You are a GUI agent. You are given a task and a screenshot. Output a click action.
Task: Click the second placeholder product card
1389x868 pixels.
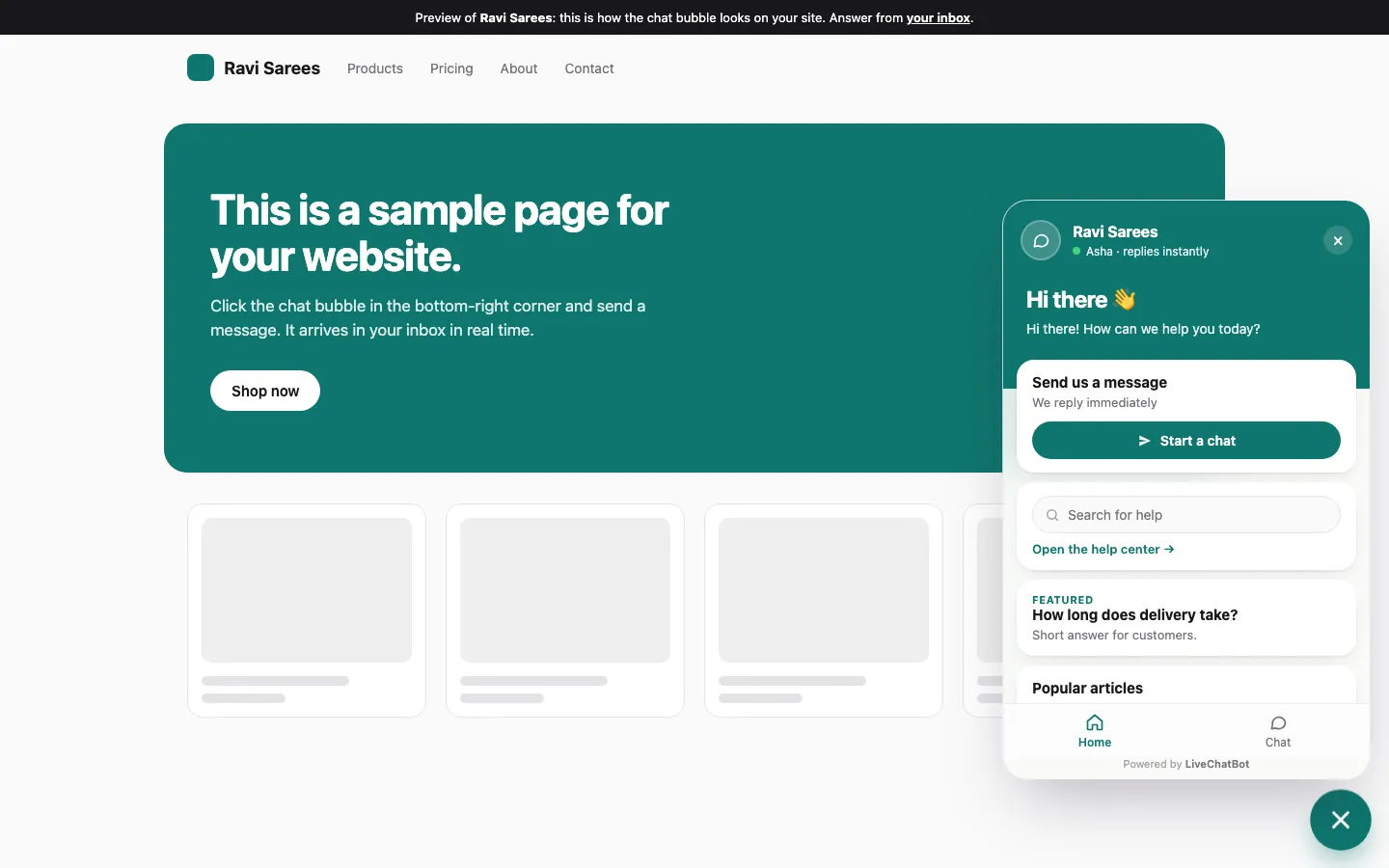point(565,610)
